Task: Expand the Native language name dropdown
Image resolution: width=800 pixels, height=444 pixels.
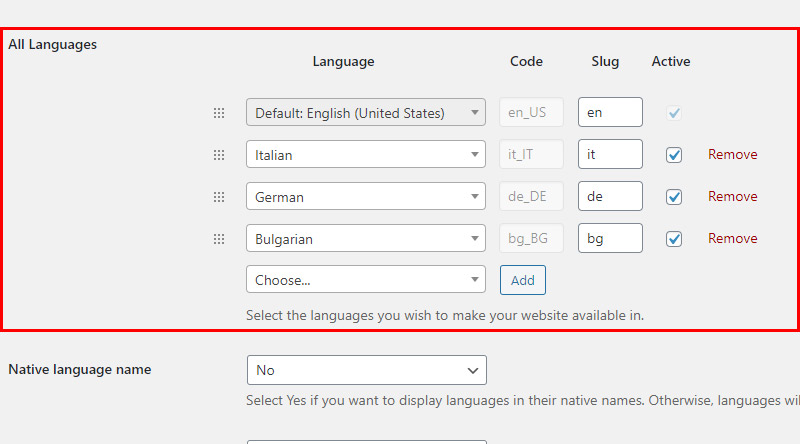Action: [x=367, y=370]
